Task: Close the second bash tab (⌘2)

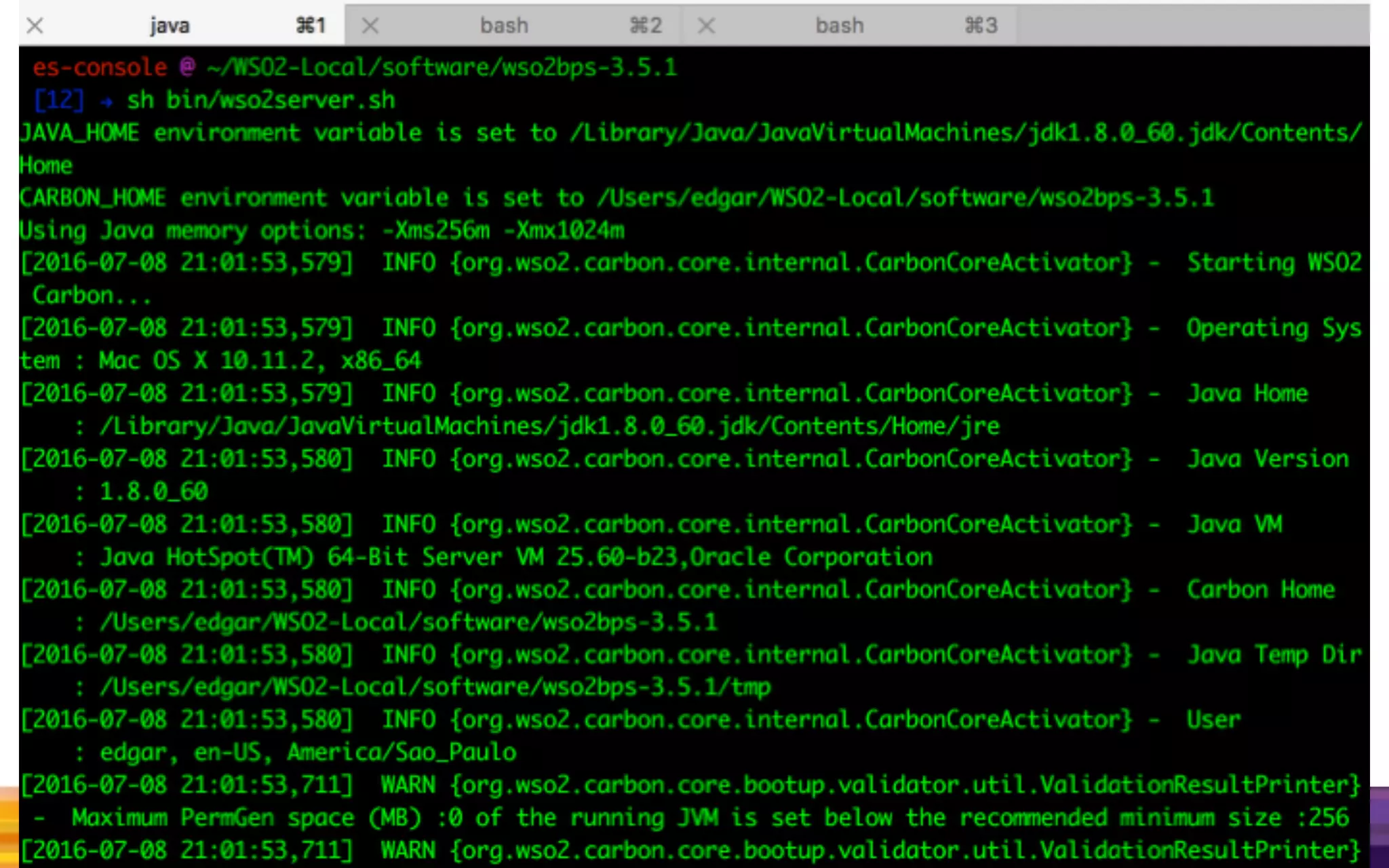Action: [x=370, y=26]
